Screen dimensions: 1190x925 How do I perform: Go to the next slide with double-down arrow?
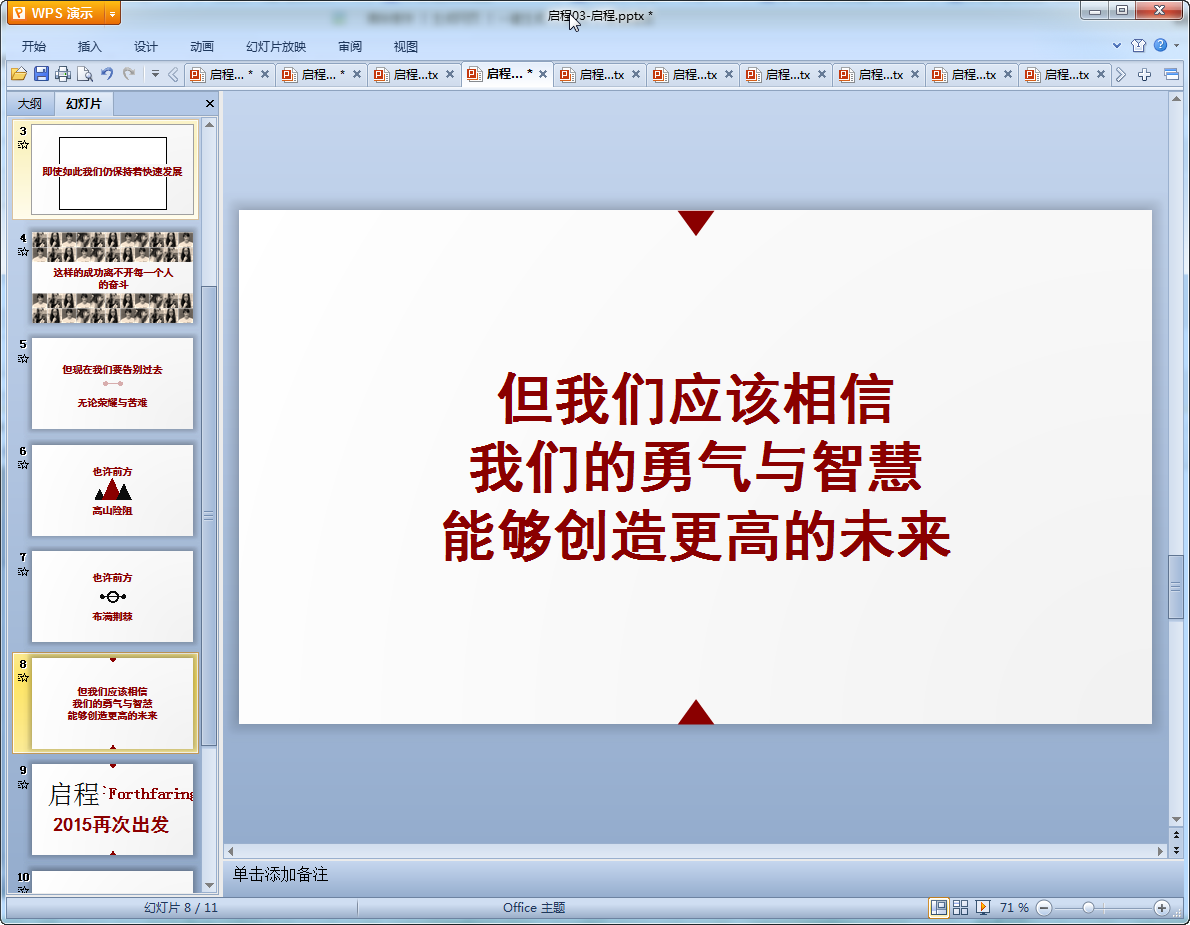(x=1176, y=850)
